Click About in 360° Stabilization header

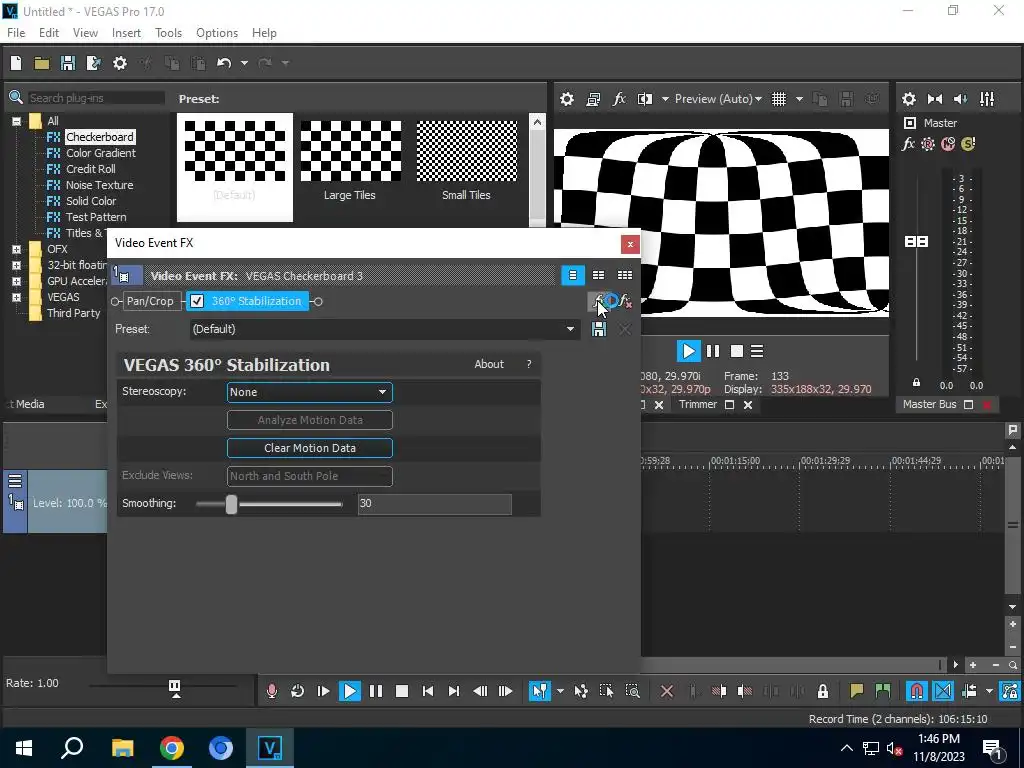(x=488, y=364)
